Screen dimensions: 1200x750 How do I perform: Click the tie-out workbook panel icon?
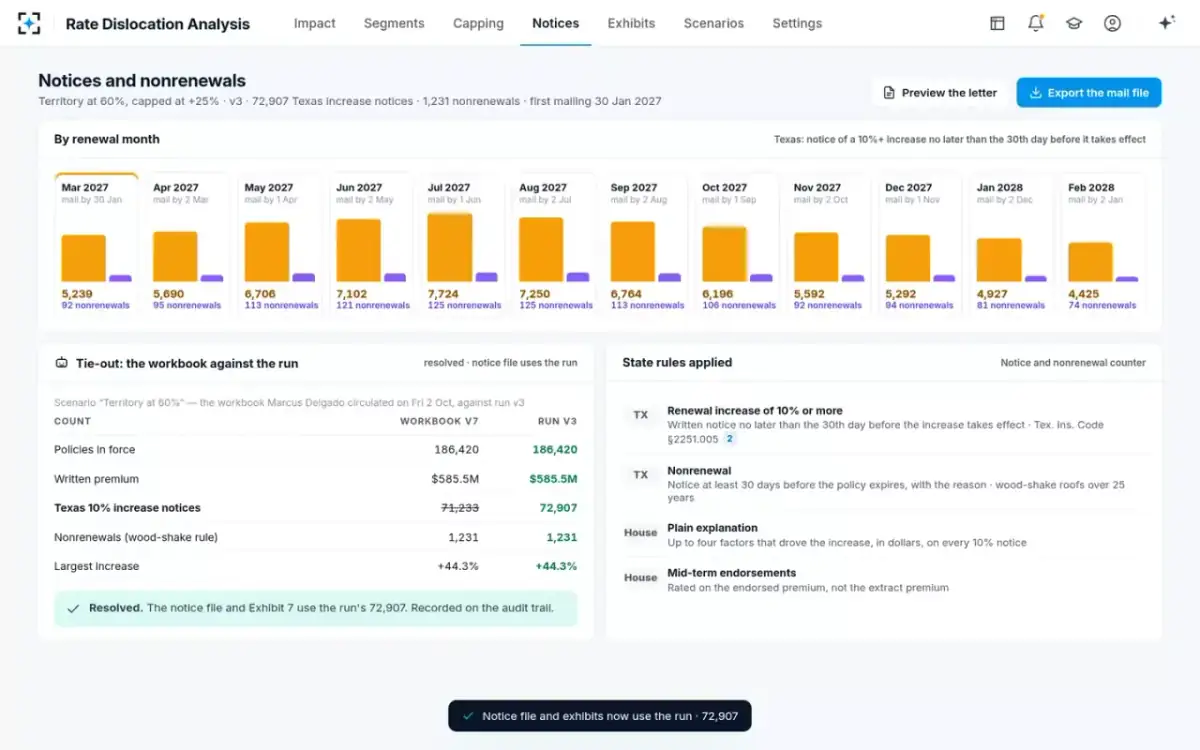point(61,363)
